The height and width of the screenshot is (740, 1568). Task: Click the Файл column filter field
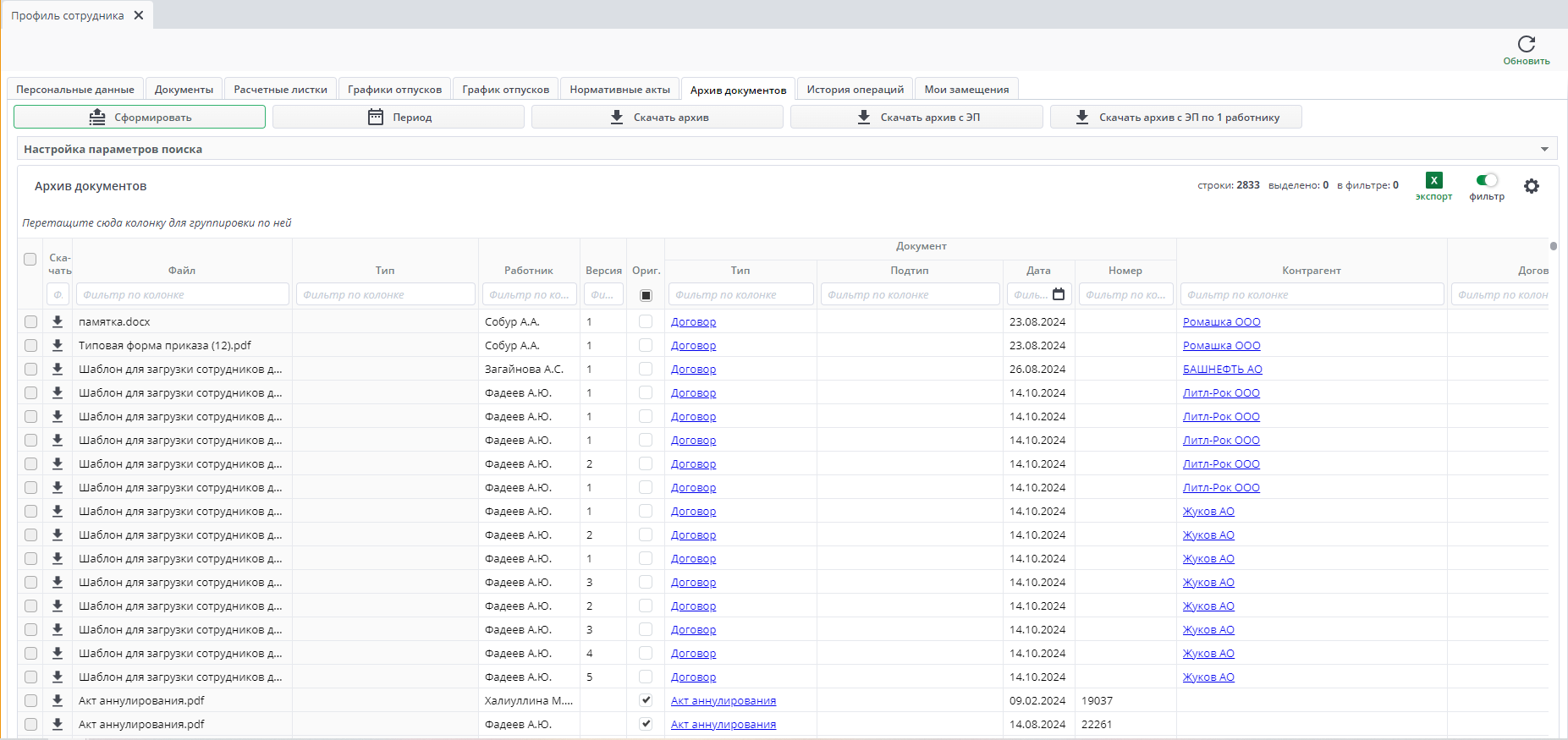(x=182, y=294)
